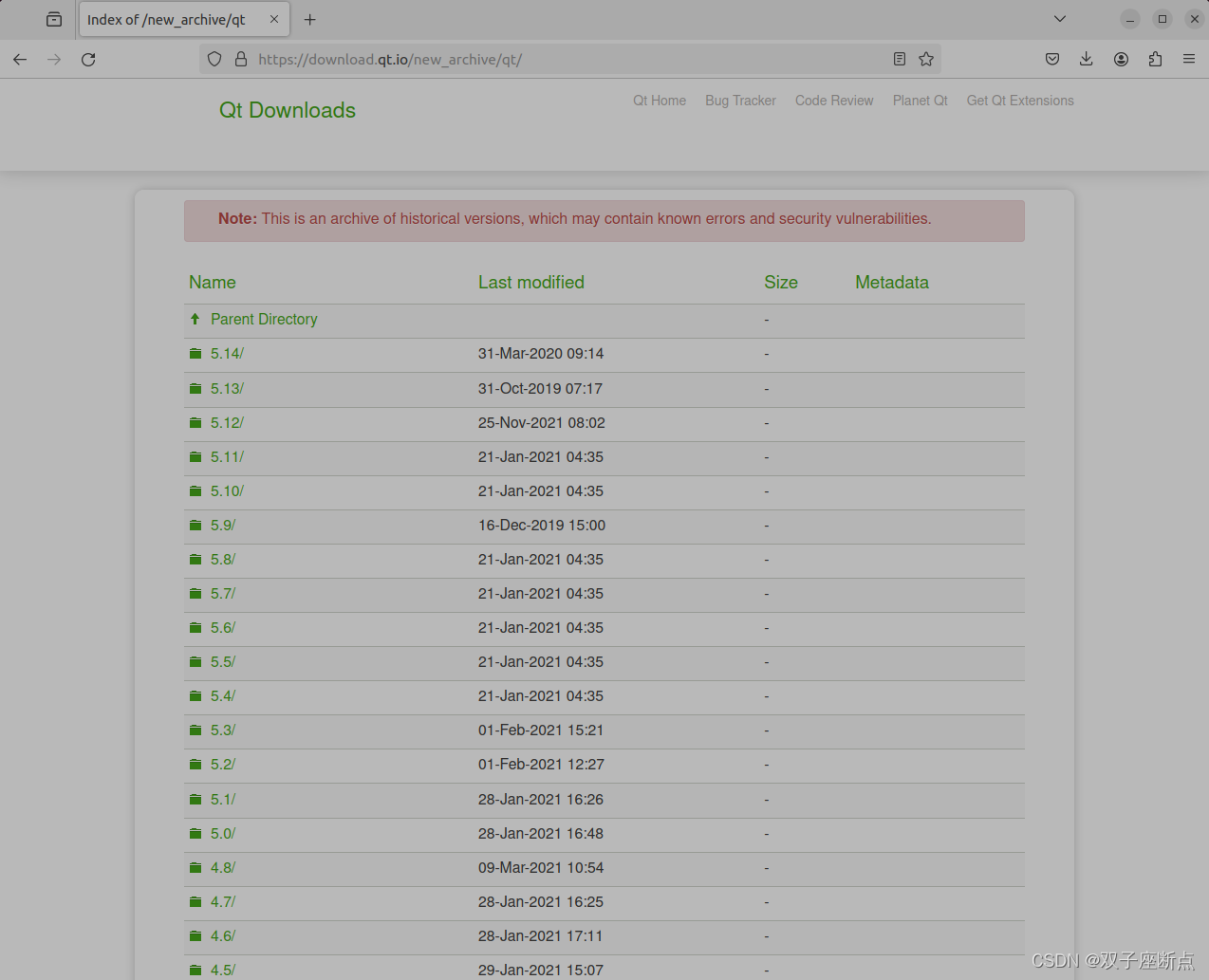Click the recent browsing view icon

point(54,19)
